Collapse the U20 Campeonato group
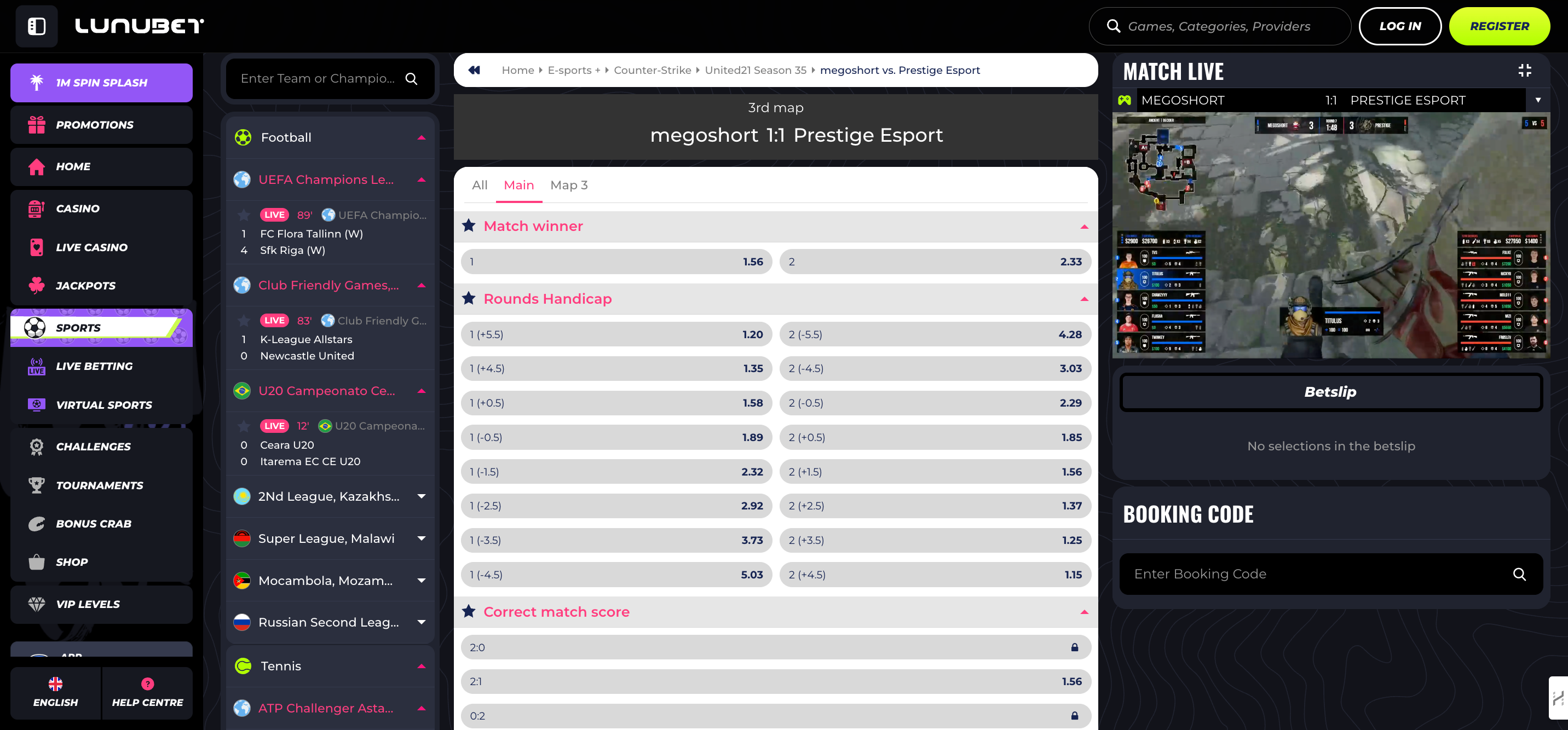 pos(421,391)
